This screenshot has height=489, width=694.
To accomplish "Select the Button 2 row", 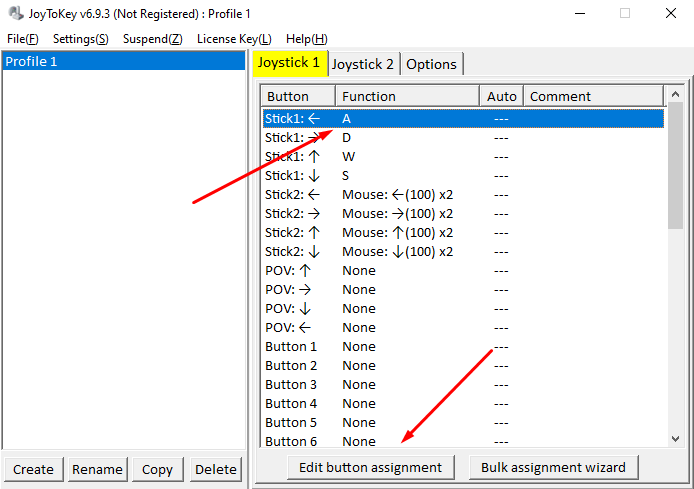I will 463,366.
